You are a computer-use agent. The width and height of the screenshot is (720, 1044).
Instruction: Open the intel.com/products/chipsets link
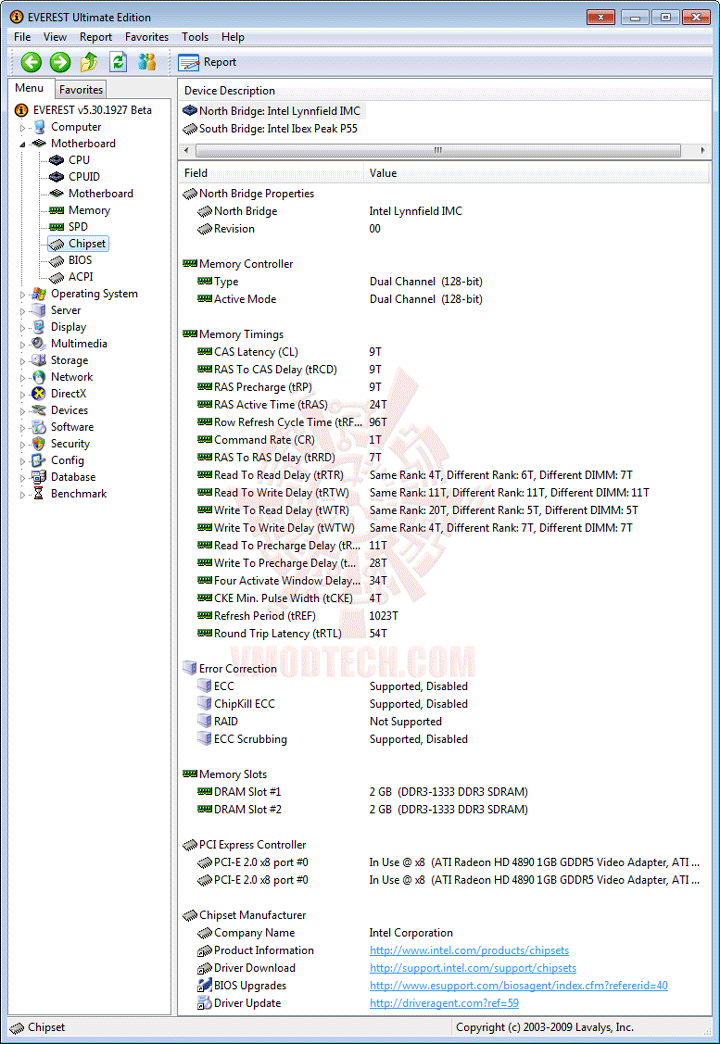pos(470,950)
